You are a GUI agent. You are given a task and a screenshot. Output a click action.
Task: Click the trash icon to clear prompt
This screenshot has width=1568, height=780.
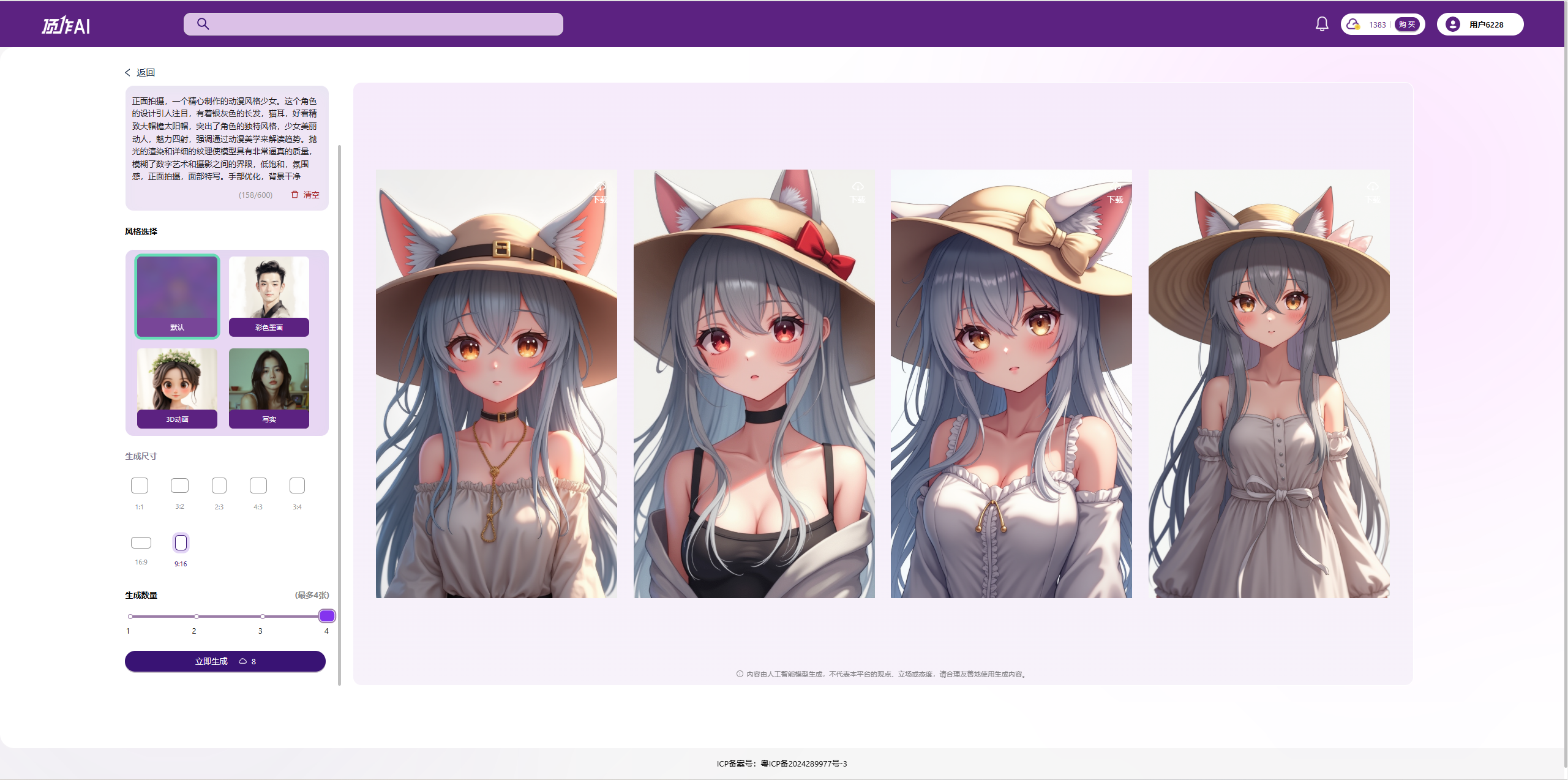coord(294,195)
